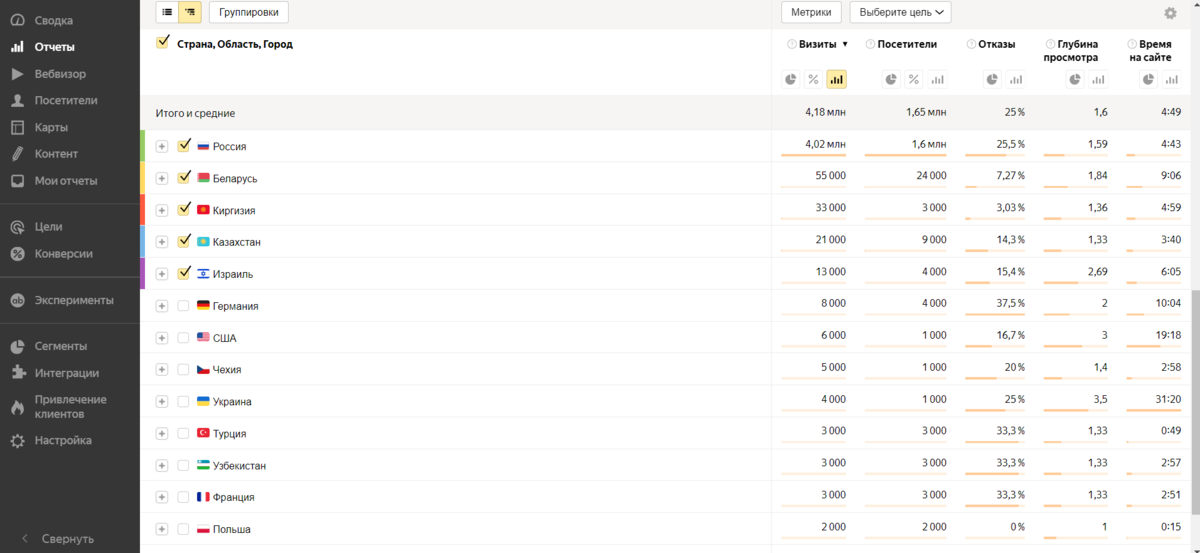Click the Цели target icon
This screenshot has height=553, width=1200.
[17, 227]
